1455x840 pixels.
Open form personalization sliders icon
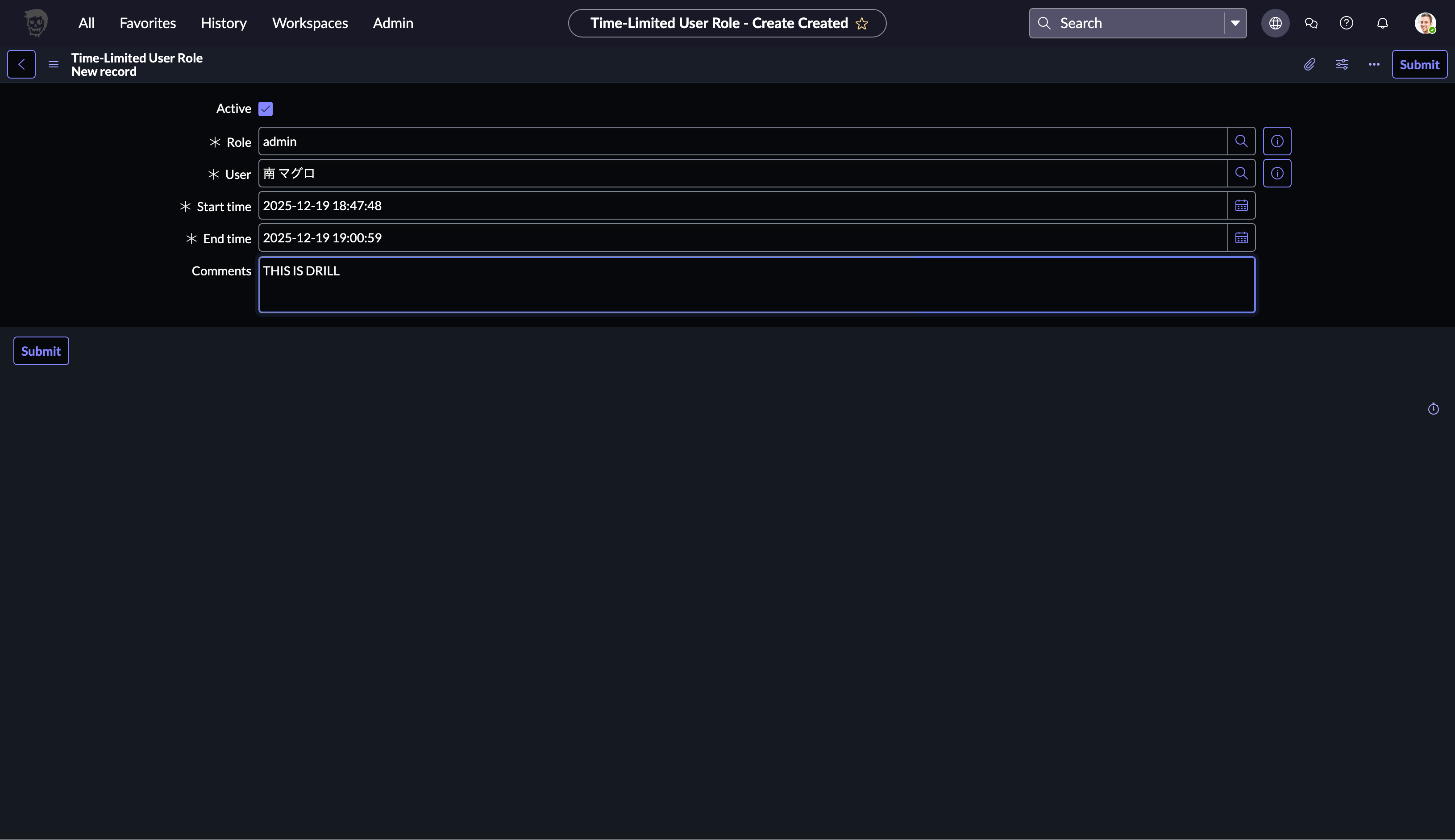[x=1341, y=65]
